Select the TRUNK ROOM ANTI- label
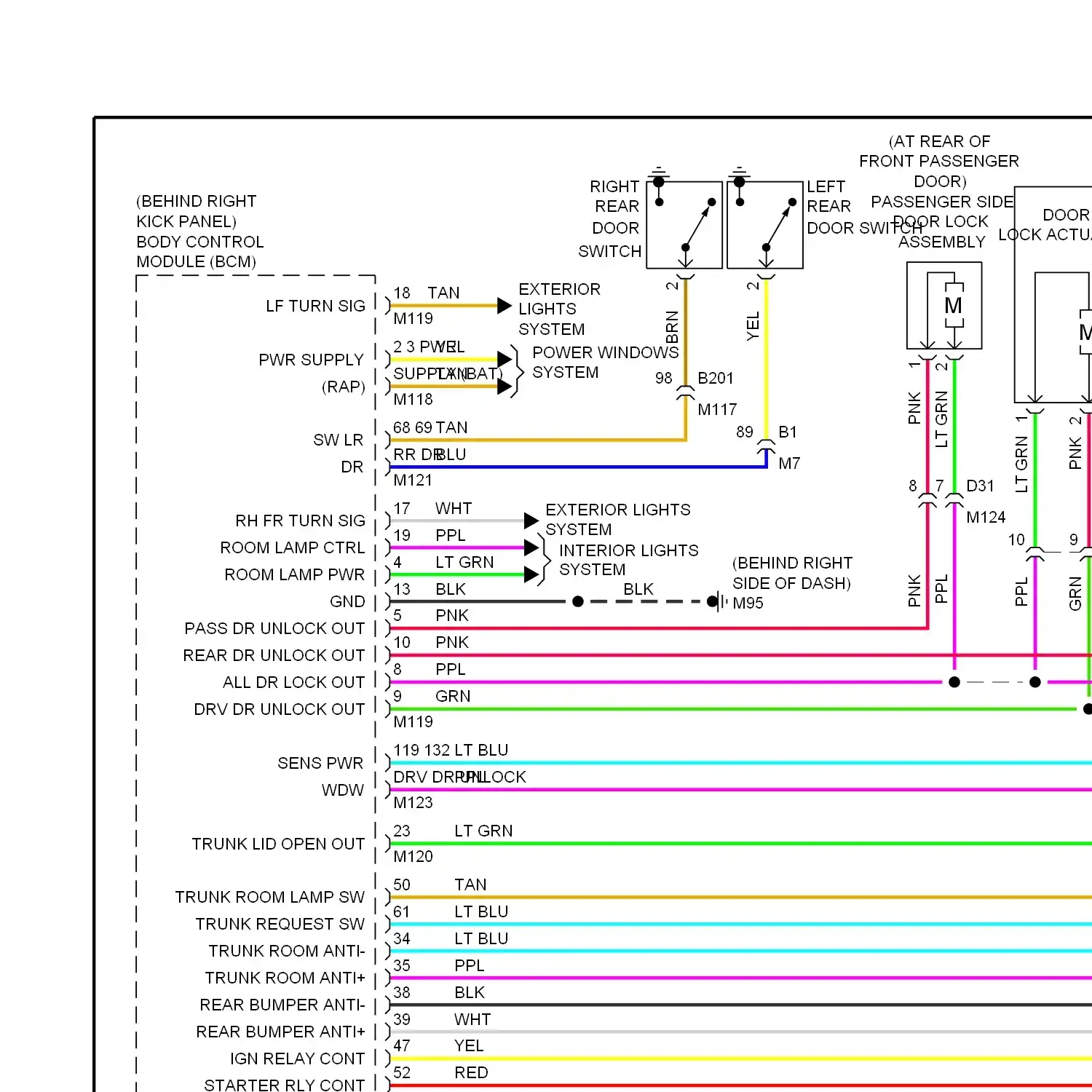This screenshot has height=1092, width=1092. tap(287, 951)
